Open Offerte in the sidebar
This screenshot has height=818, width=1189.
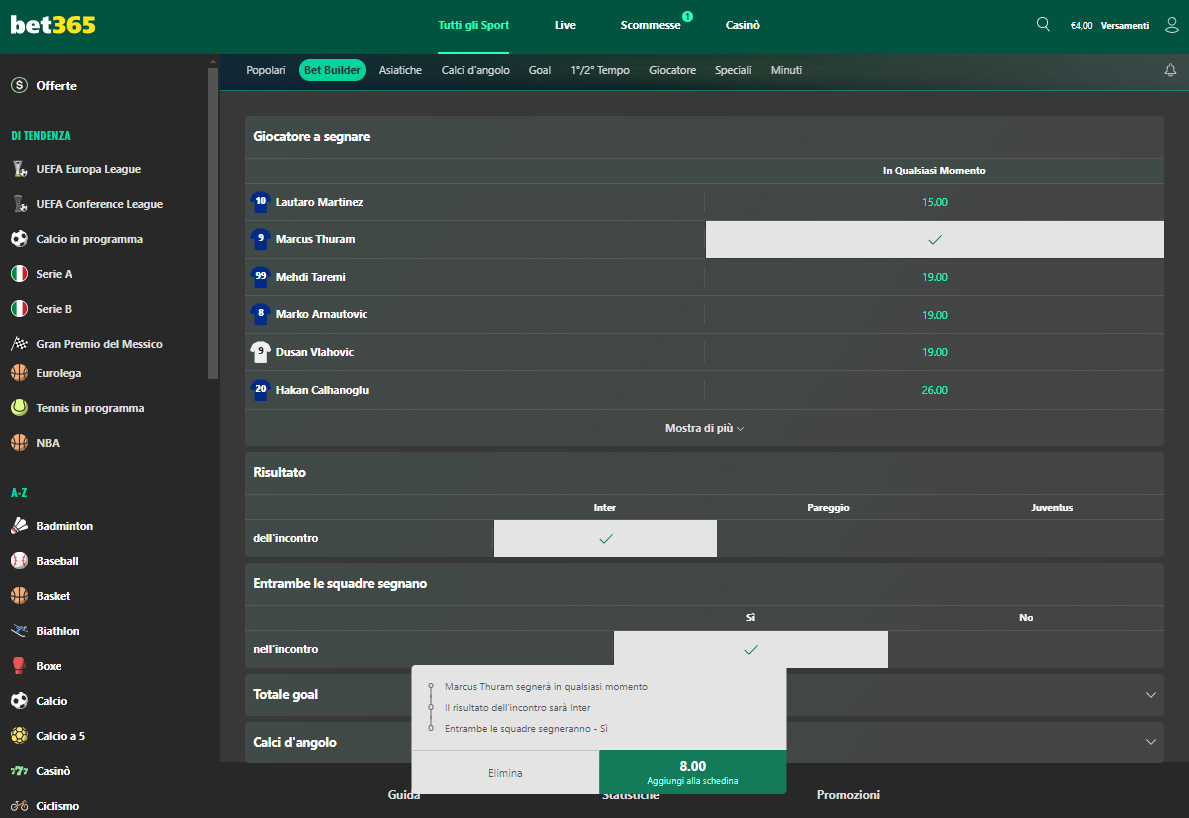[57, 86]
